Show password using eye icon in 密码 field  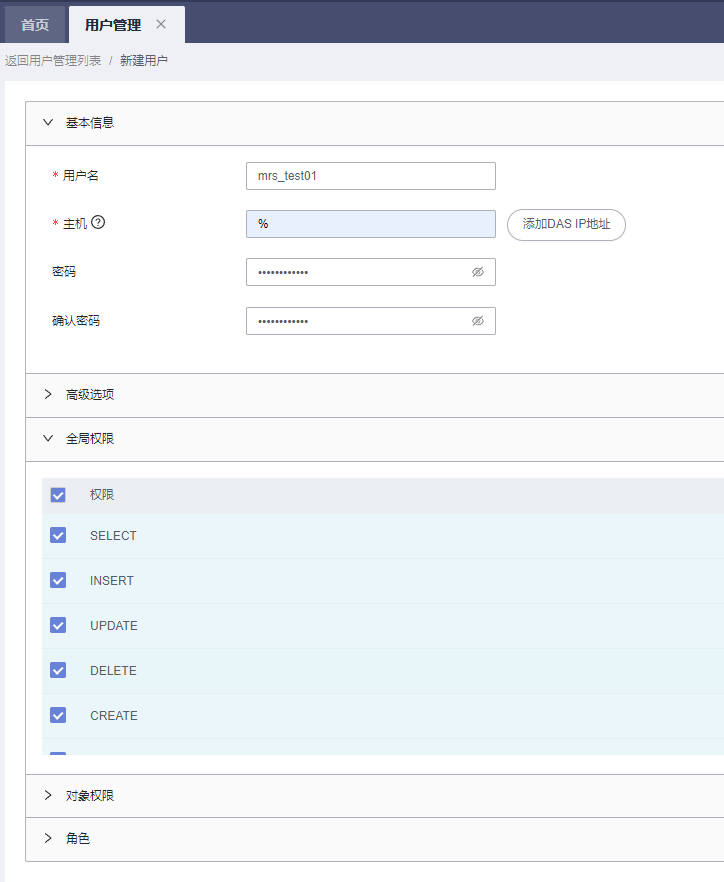tap(478, 272)
